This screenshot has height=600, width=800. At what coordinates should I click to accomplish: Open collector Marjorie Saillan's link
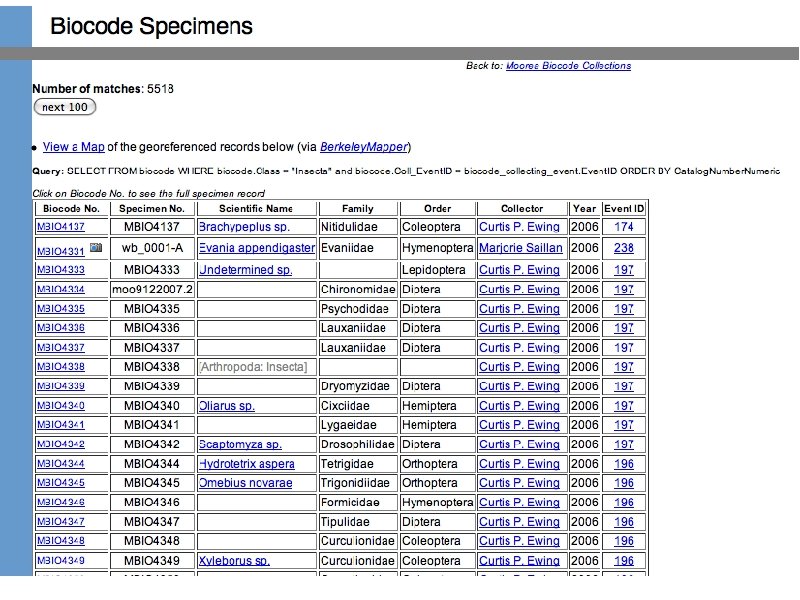520,248
